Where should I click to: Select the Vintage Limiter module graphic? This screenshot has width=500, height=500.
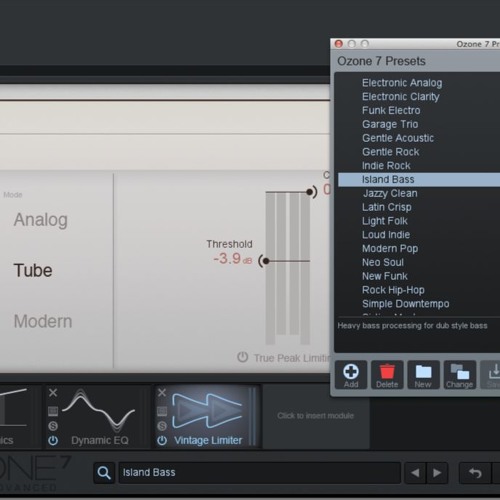pyautogui.click(x=207, y=411)
